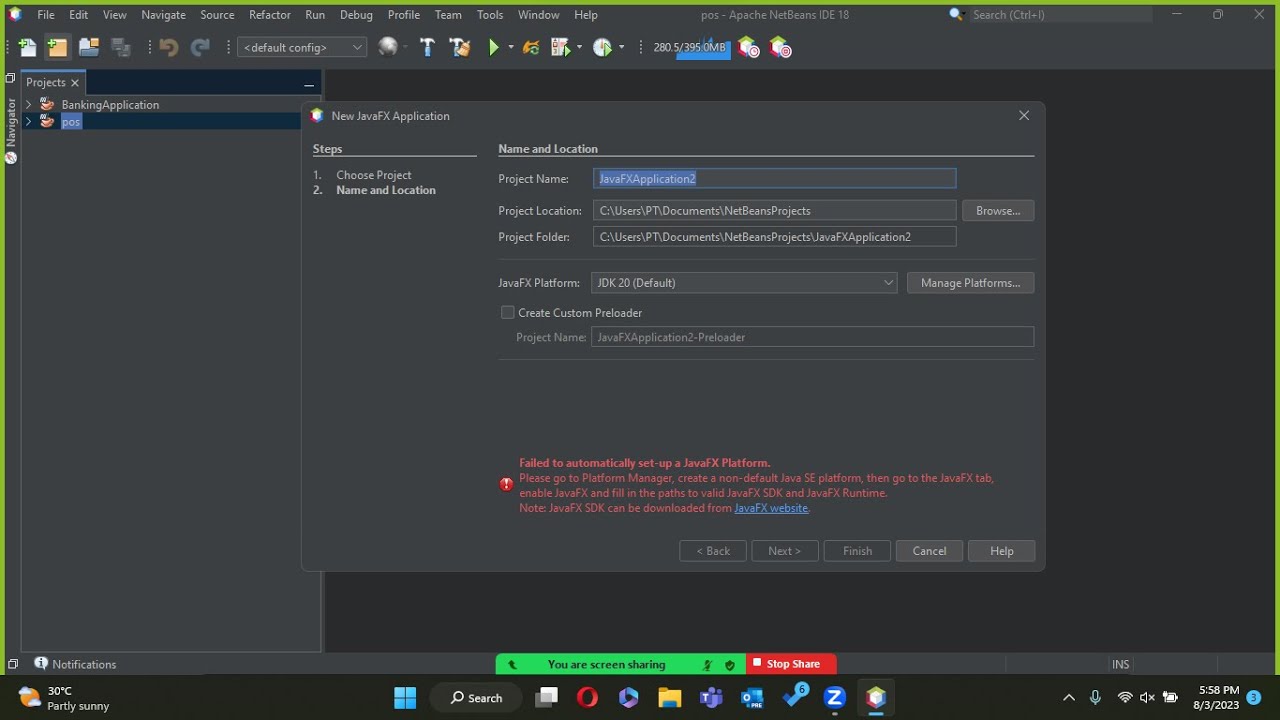This screenshot has width=1280, height=720.
Task: Click the Profile Project icon
Action: pyautogui.click(x=602, y=47)
